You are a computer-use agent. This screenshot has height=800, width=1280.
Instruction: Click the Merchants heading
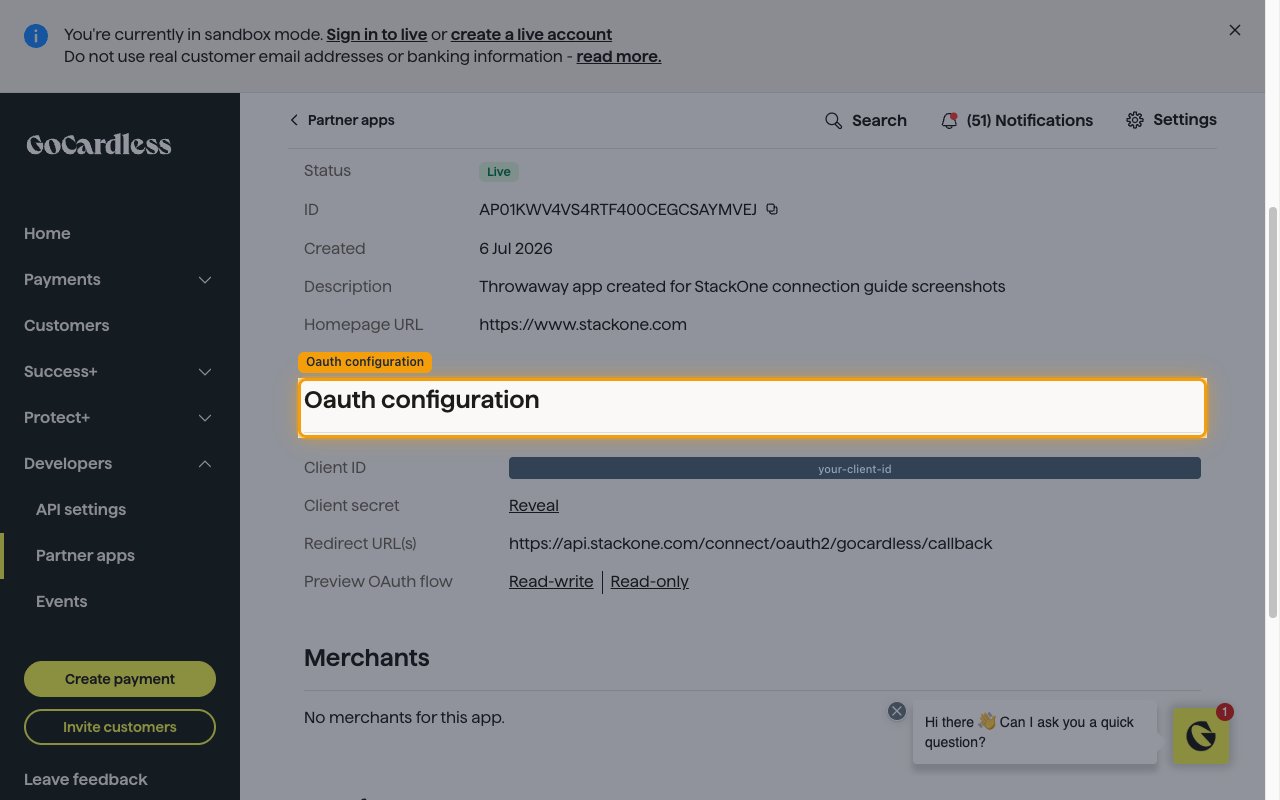click(367, 657)
